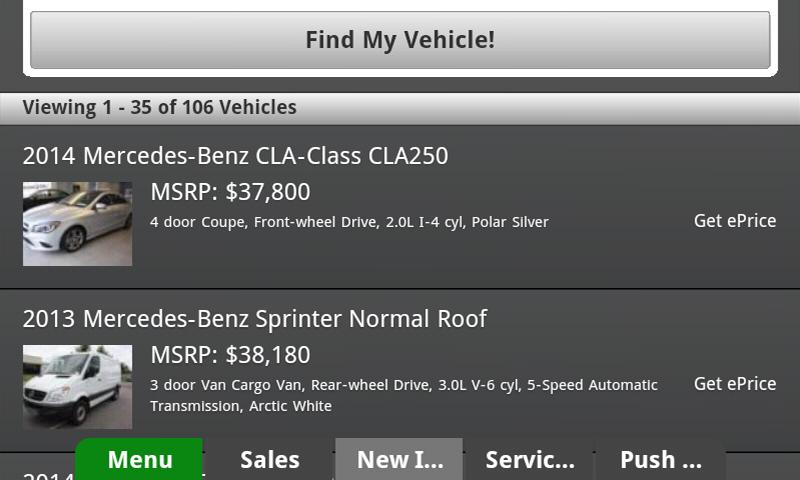Viewport: 800px width, 480px height.
Task: Get ePrice for the Sprinter Normal Roof
Action: pos(734,384)
